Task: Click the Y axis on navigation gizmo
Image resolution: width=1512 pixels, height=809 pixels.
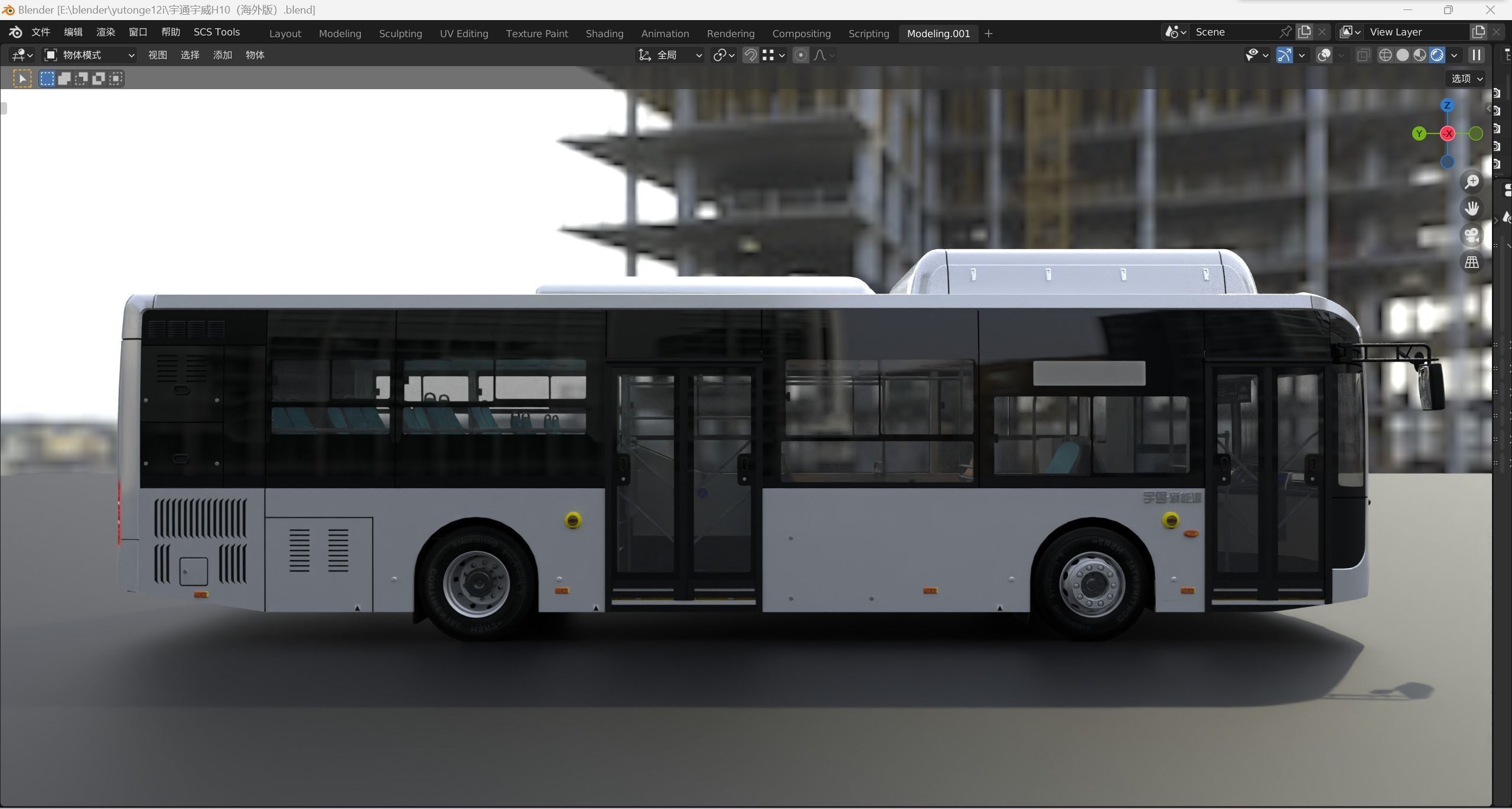Action: (1419, 134)
